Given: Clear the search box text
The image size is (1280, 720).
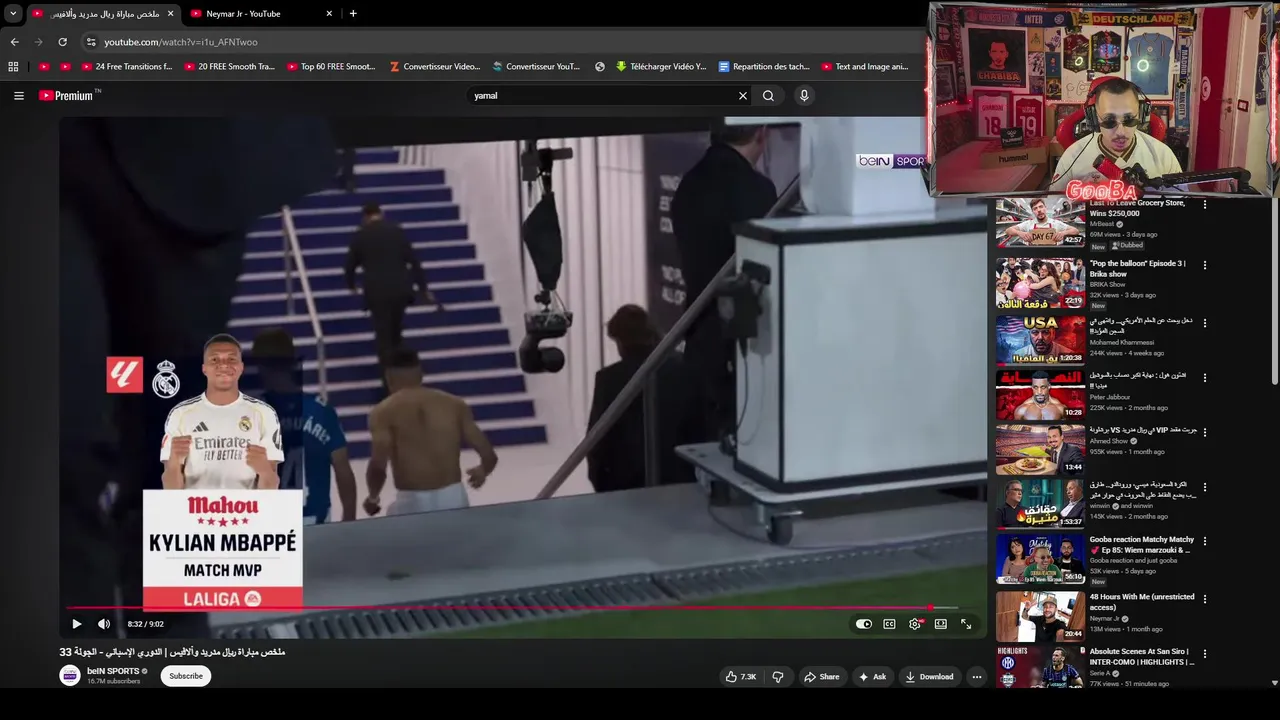Looking at the screenshot, I should click(x=742, y=96).
